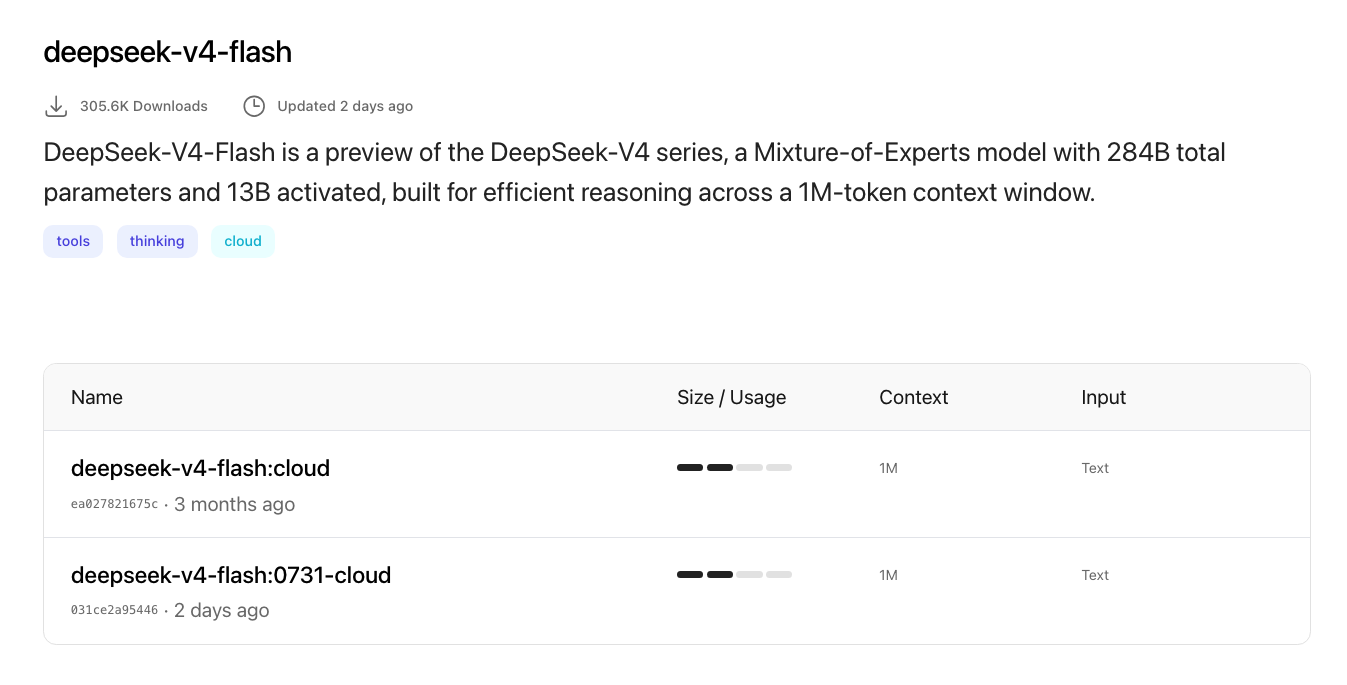The height and width of the screenshot is (685, 1347).
Task: Click the hash ea027821675c
Action: pyautogui.click(x=114, y=504)
